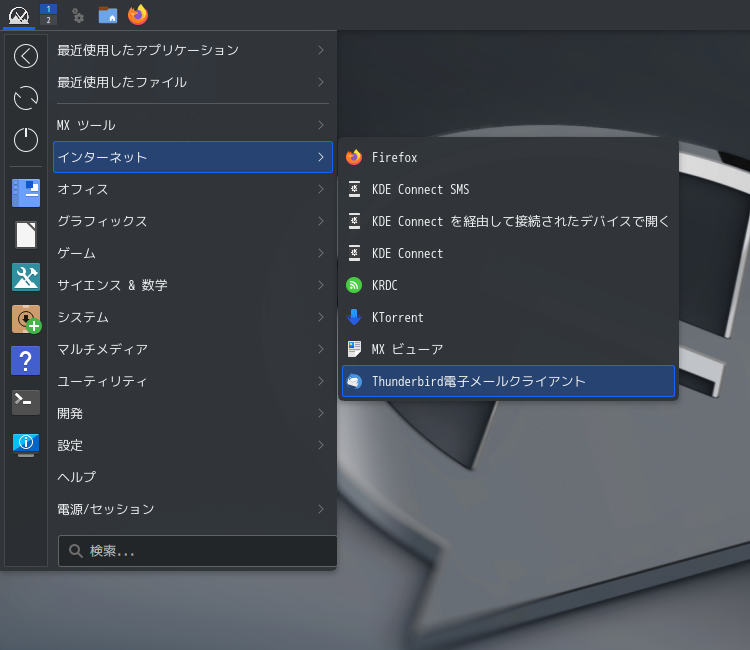Image resolution: width=750 pixels, height=650 pixels.
Task: Expand the オフィス submenu arrow
Action: (321, 189)
